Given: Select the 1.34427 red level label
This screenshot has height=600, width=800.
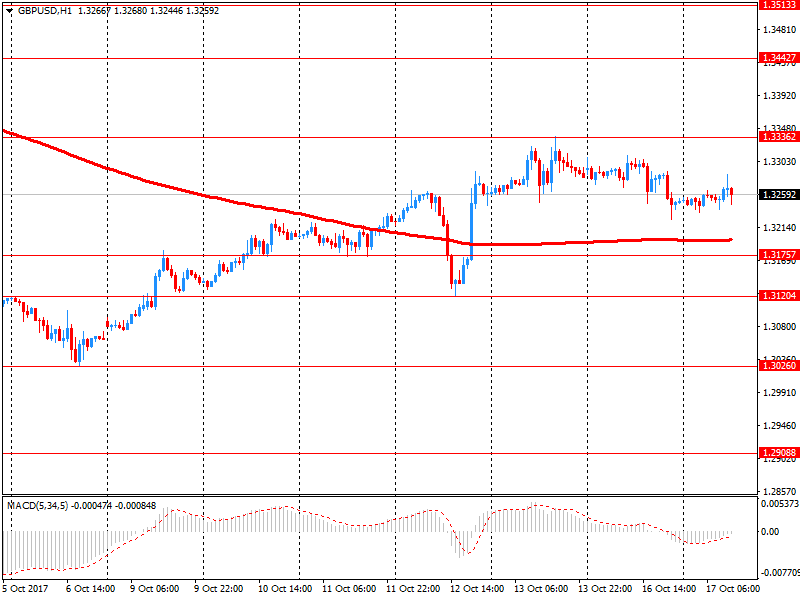Looking at the screenshot, I should pyautogui.click(x=779, y=58).
